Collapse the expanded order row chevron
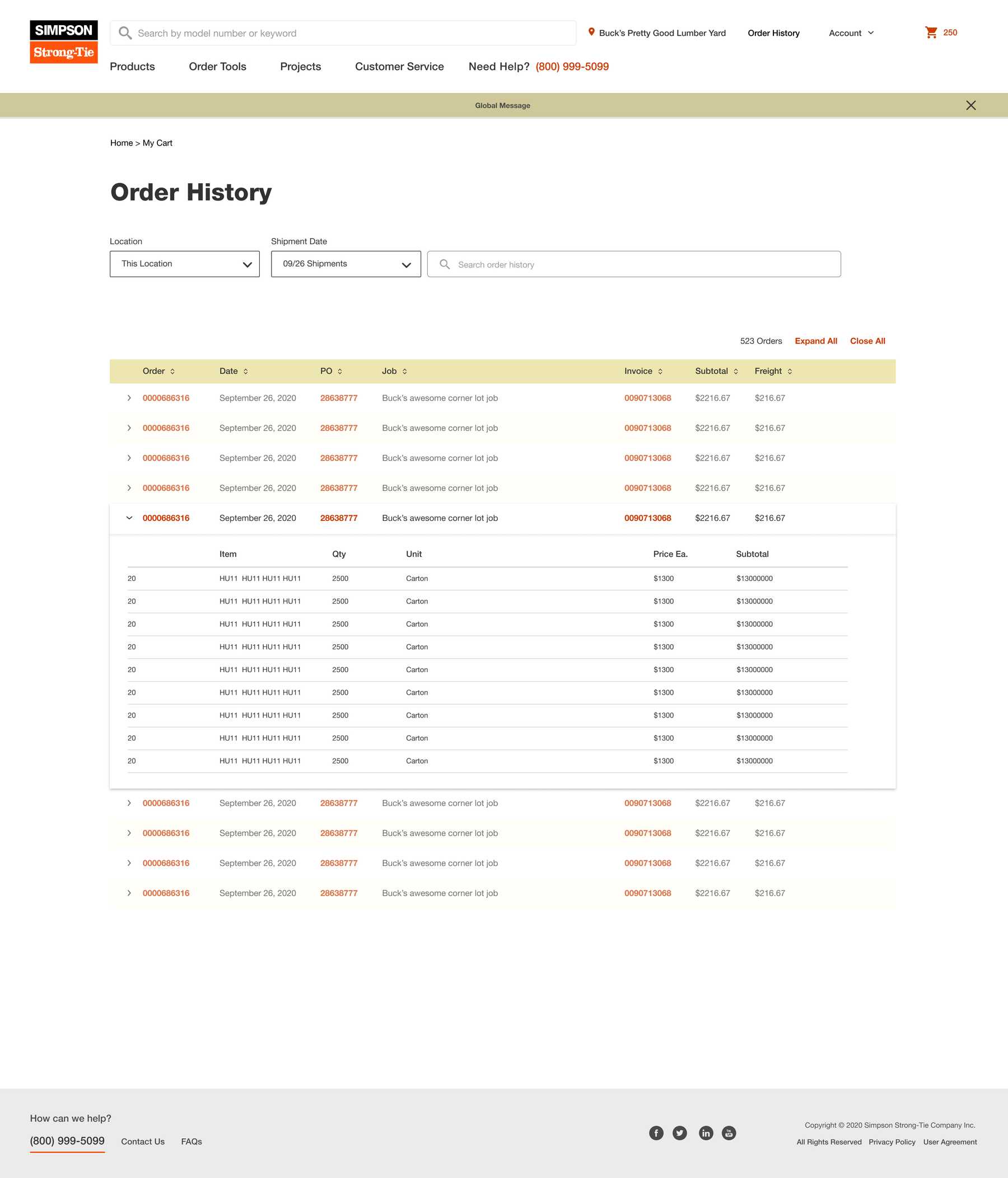The image size is (1008, 1178). (129, 518)
